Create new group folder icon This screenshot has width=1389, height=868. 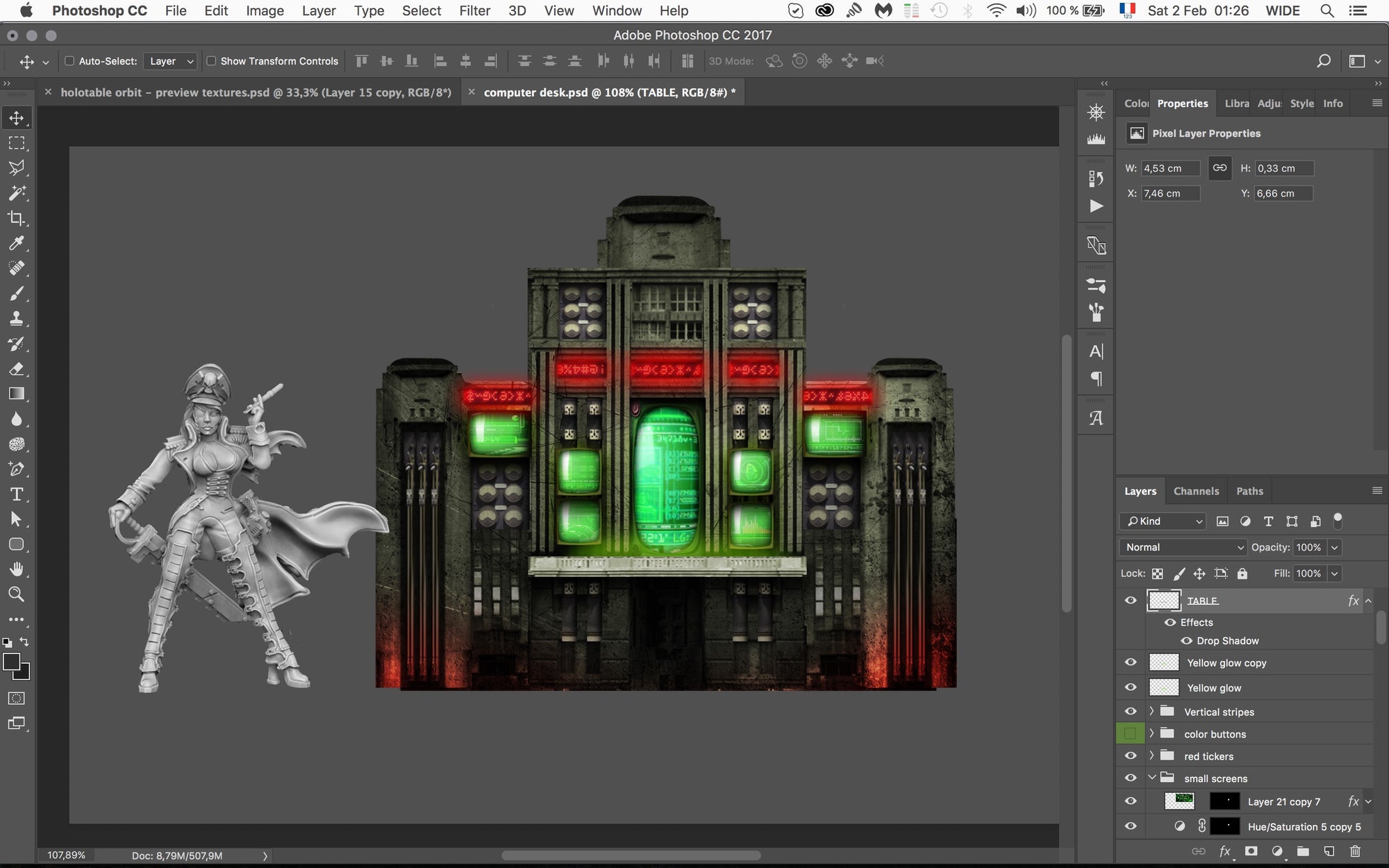pyautogui.click(x=1302, y=851)
